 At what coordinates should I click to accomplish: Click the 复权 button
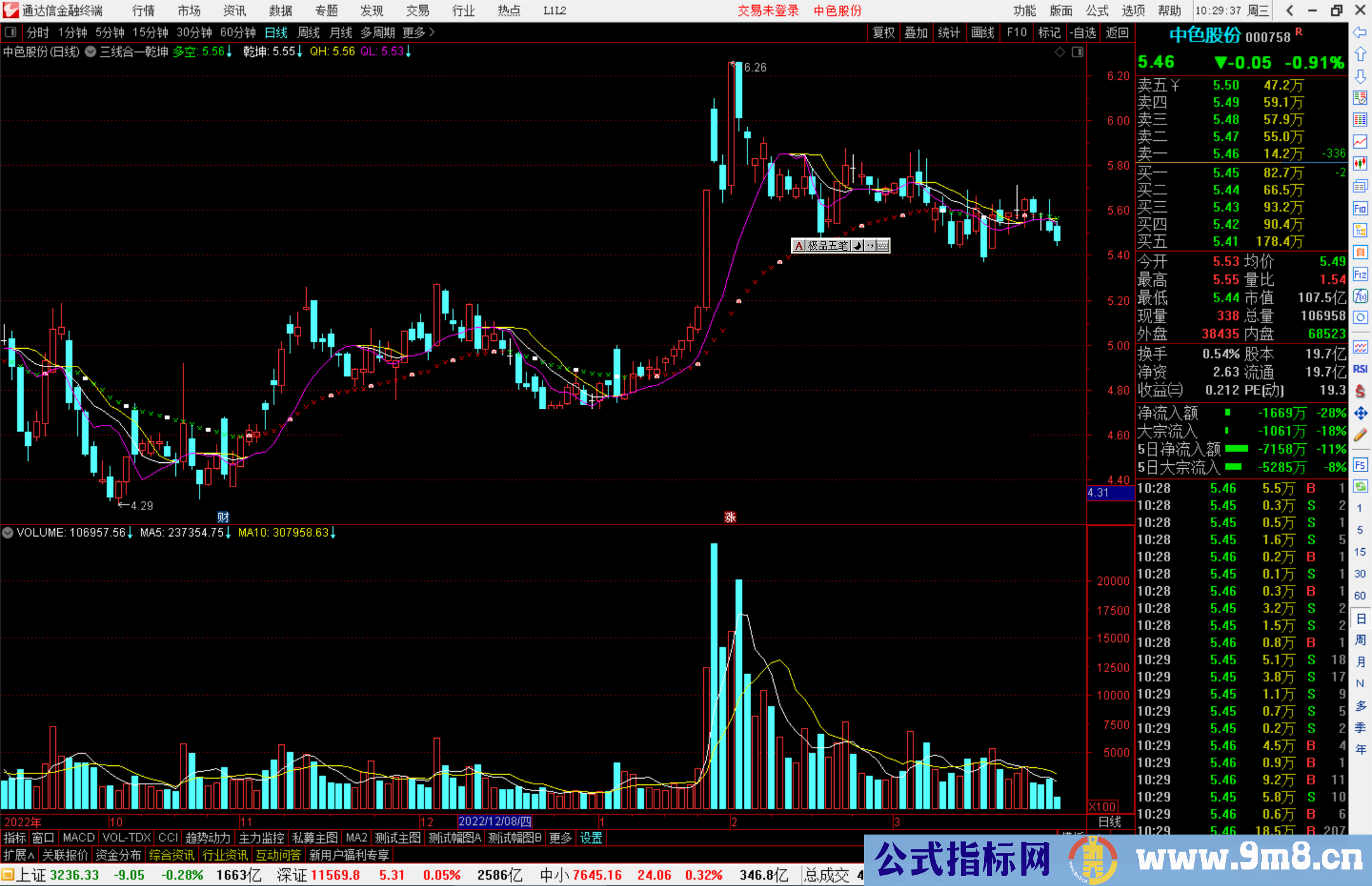[884, 32]
